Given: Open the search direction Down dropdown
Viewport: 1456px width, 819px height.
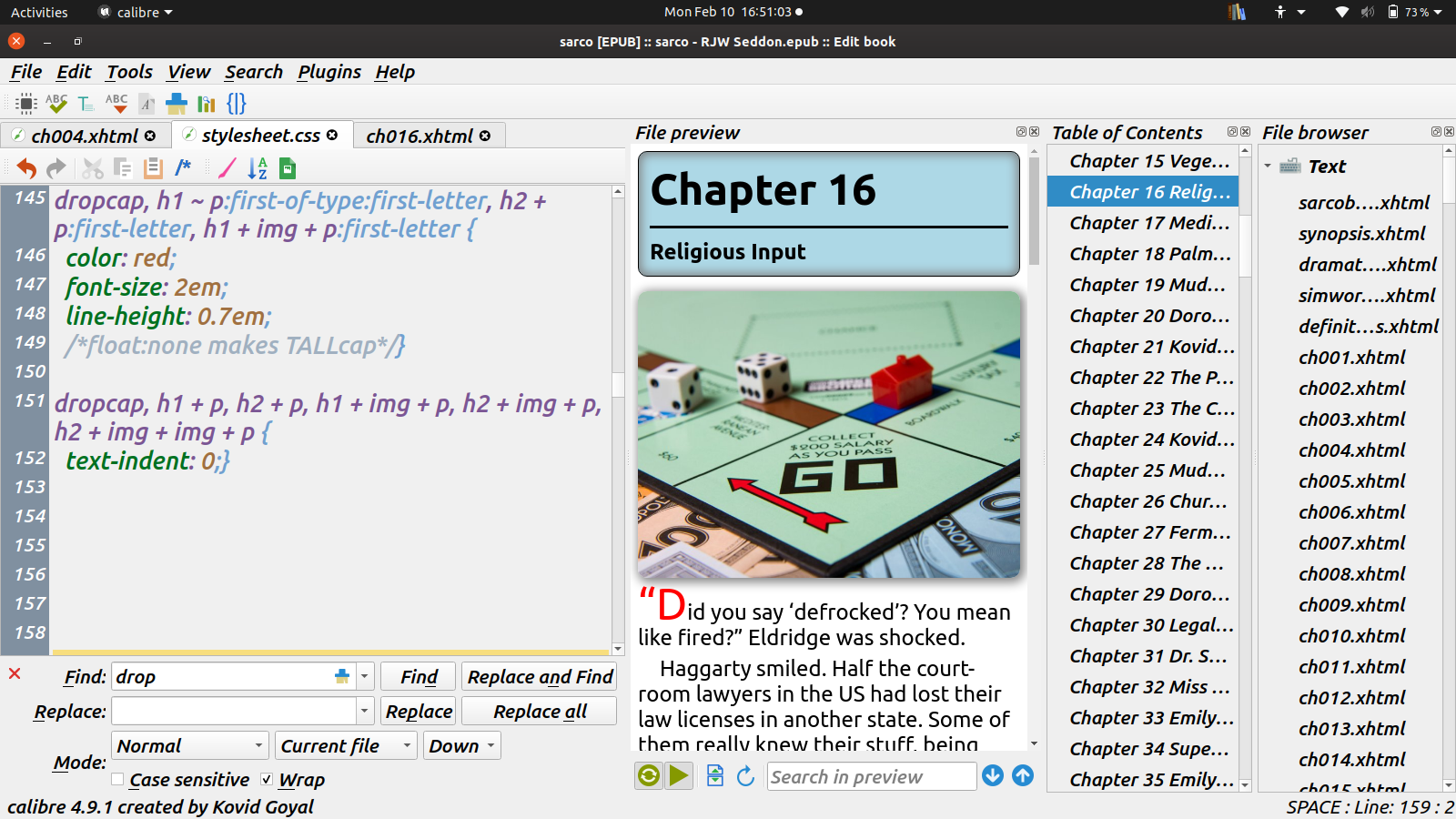Looking at the screenshot, I should (x=462, y=746).
